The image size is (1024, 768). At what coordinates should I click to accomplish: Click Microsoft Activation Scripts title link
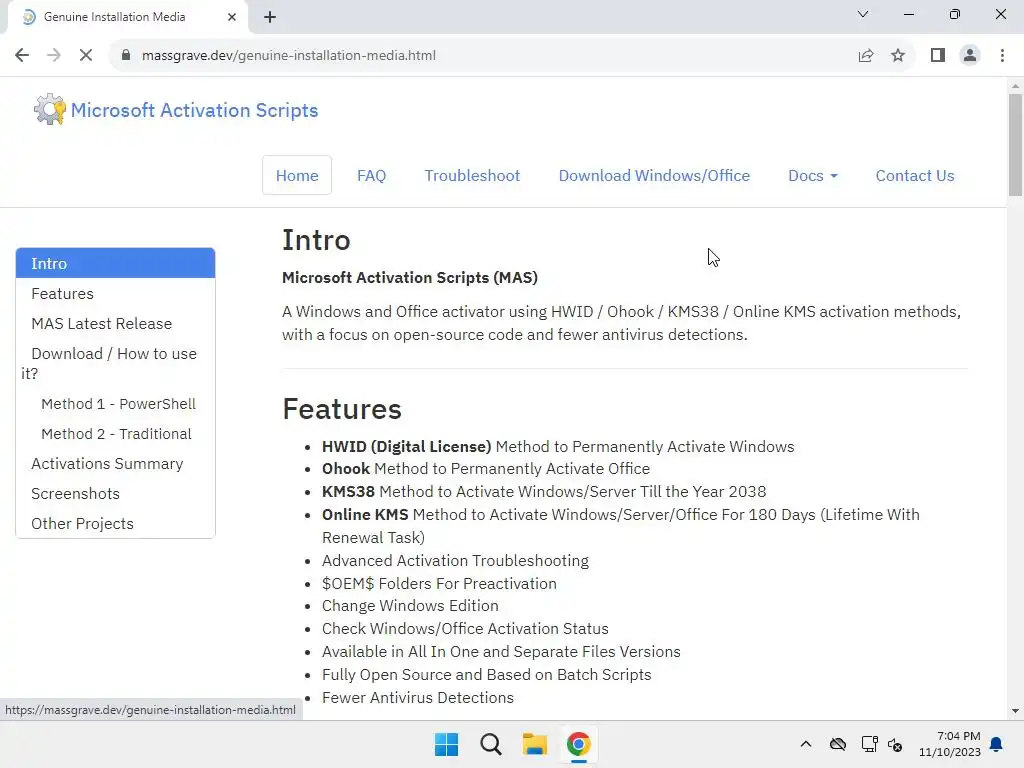[195, 110]
